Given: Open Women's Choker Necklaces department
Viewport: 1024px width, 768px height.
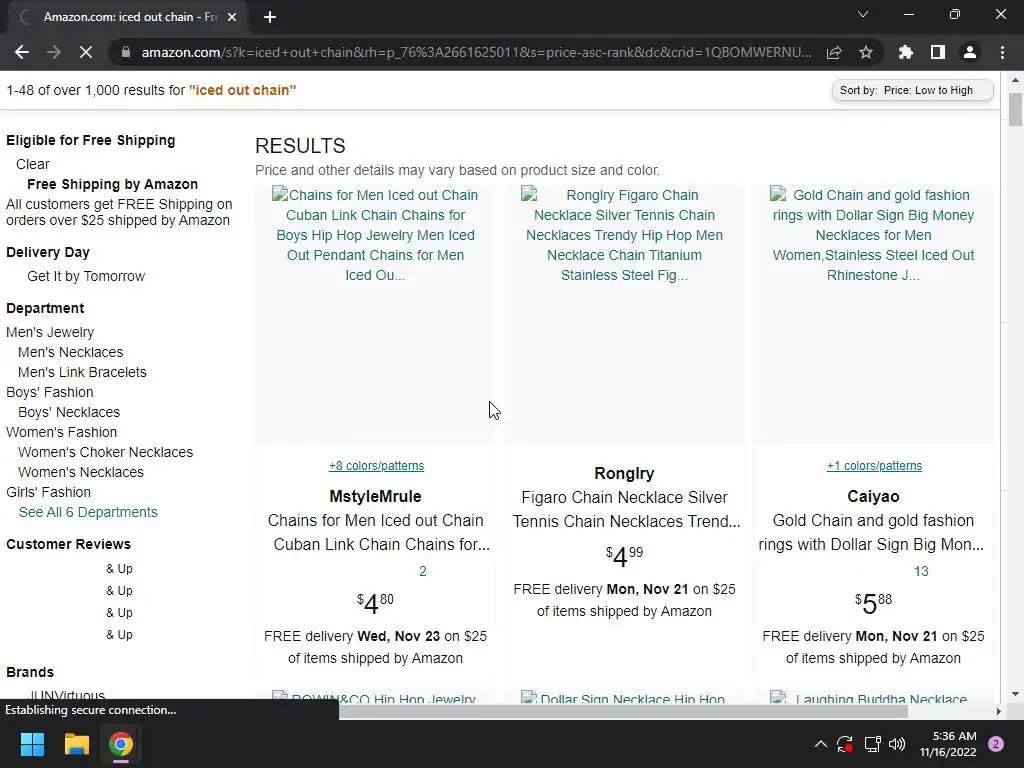Looking at the screenshot, I should click(106, 452).
